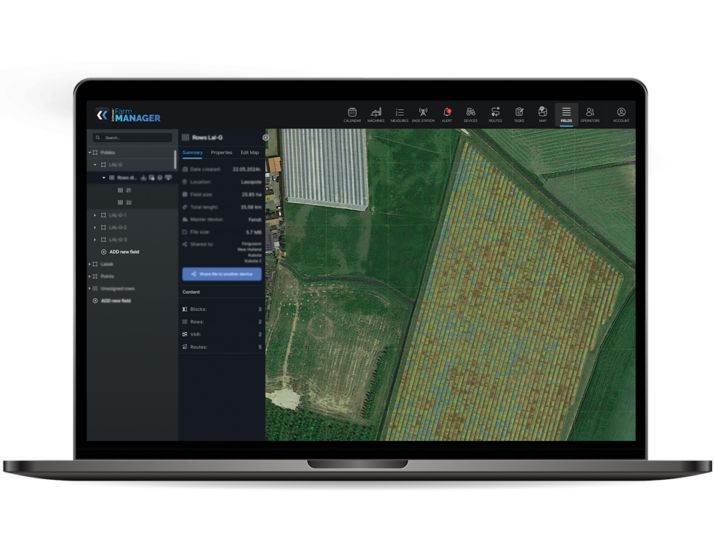Select the highlighted Fields section icon

566,114
